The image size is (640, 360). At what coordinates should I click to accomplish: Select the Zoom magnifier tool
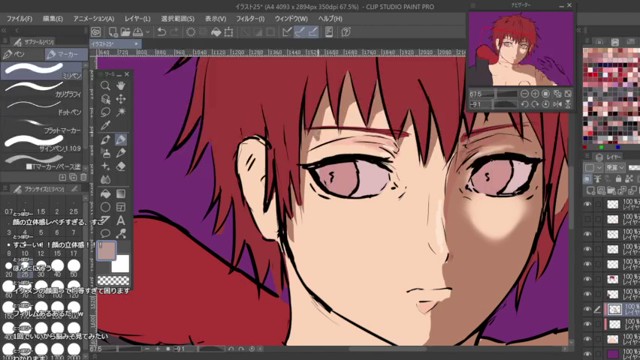coord(105,85)
